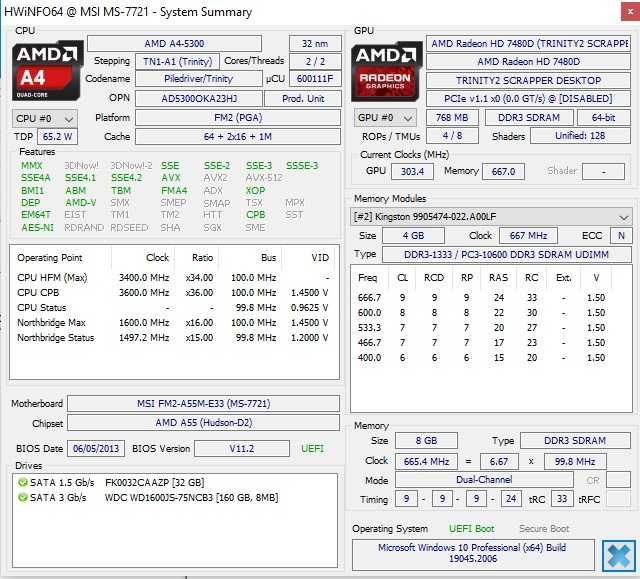Click the ECC value N field

621,236
